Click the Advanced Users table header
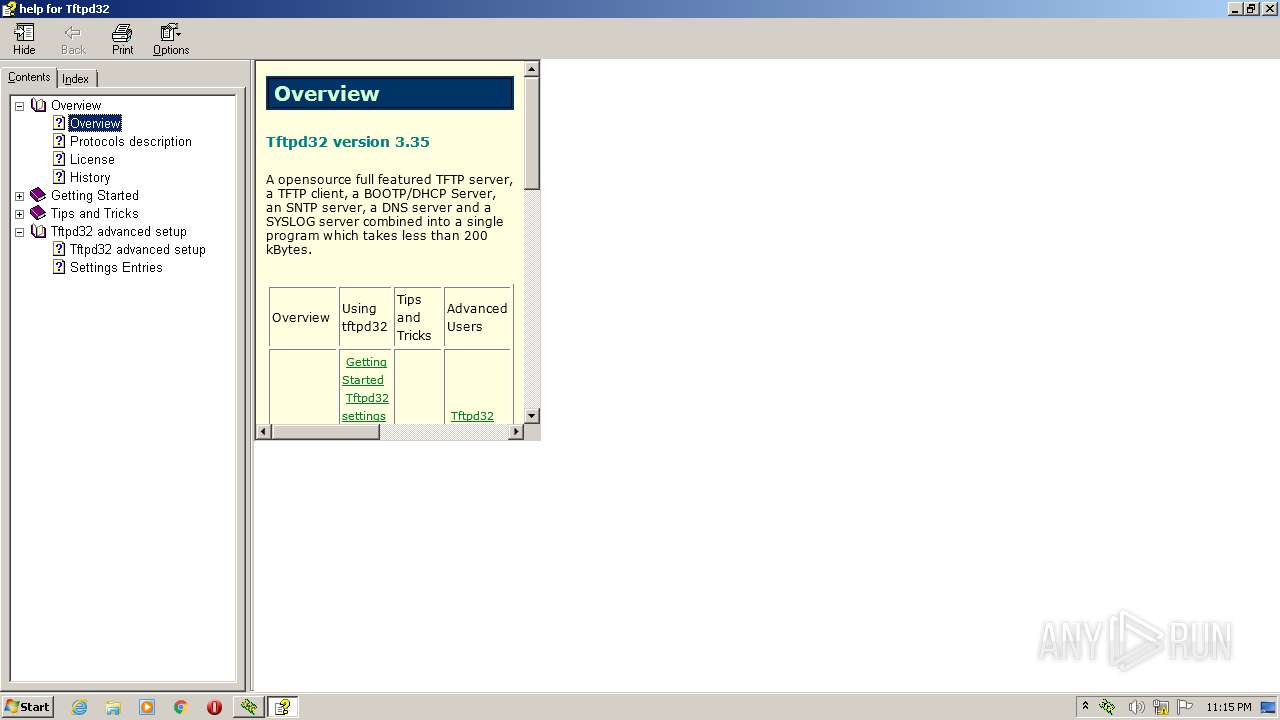This screenshot has height=720, width=1280. click(x=477, y=318)
